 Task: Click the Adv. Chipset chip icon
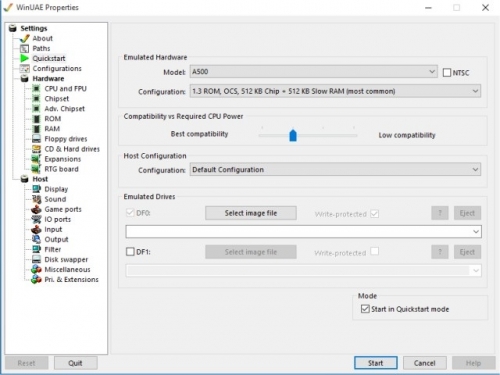tap(36, 109)
